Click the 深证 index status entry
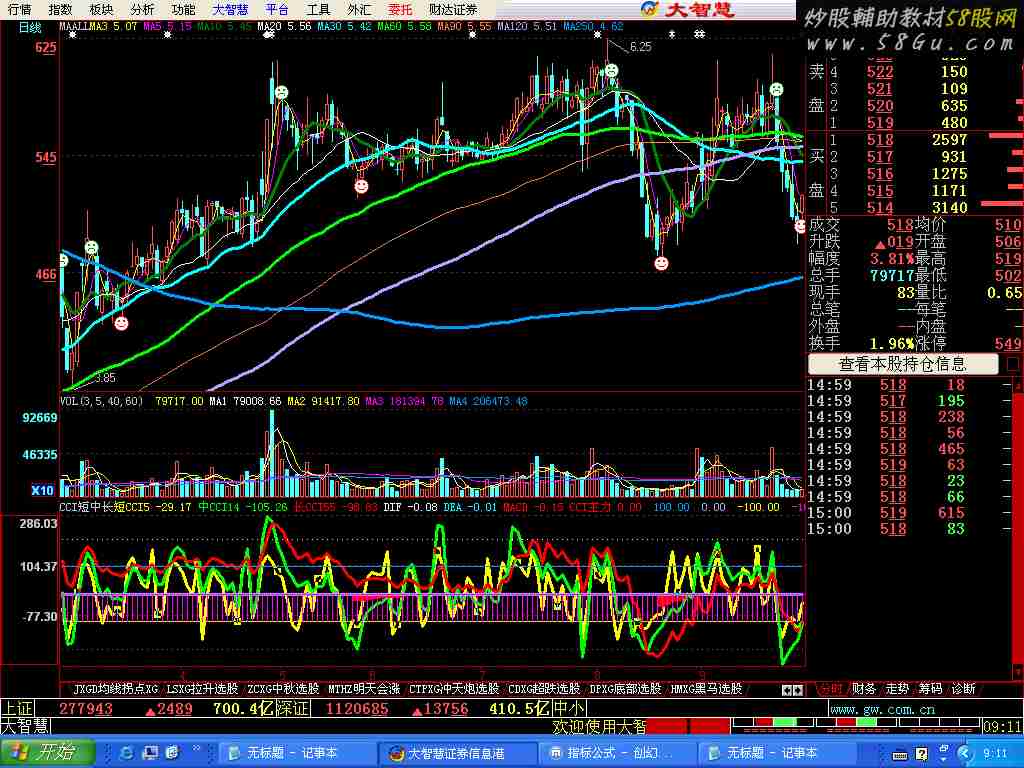Screen dimensions: 1024x768 point(293,709)
